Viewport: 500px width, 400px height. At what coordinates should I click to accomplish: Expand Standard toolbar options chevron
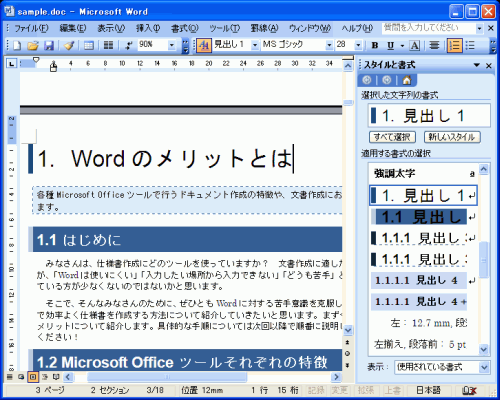tap(185, 46)
